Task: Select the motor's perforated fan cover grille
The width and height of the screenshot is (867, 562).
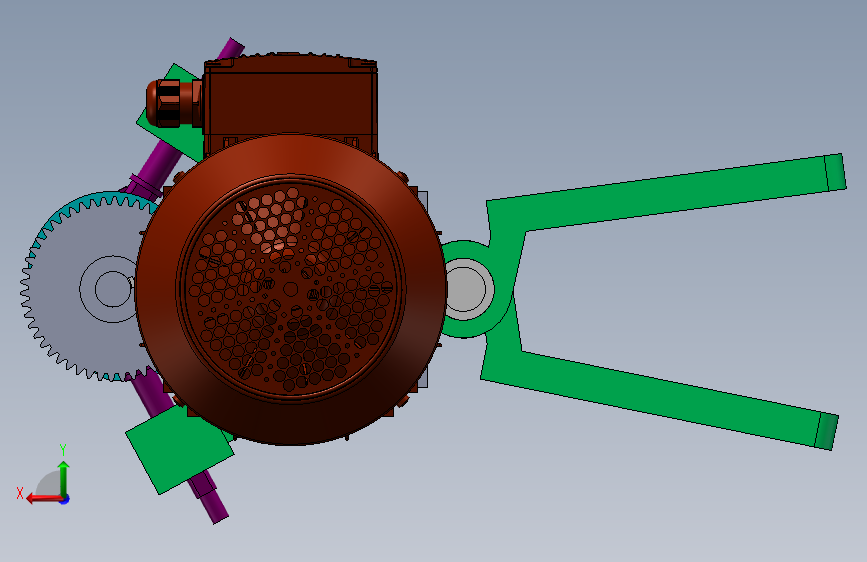Action: click(x=291, y=288)
